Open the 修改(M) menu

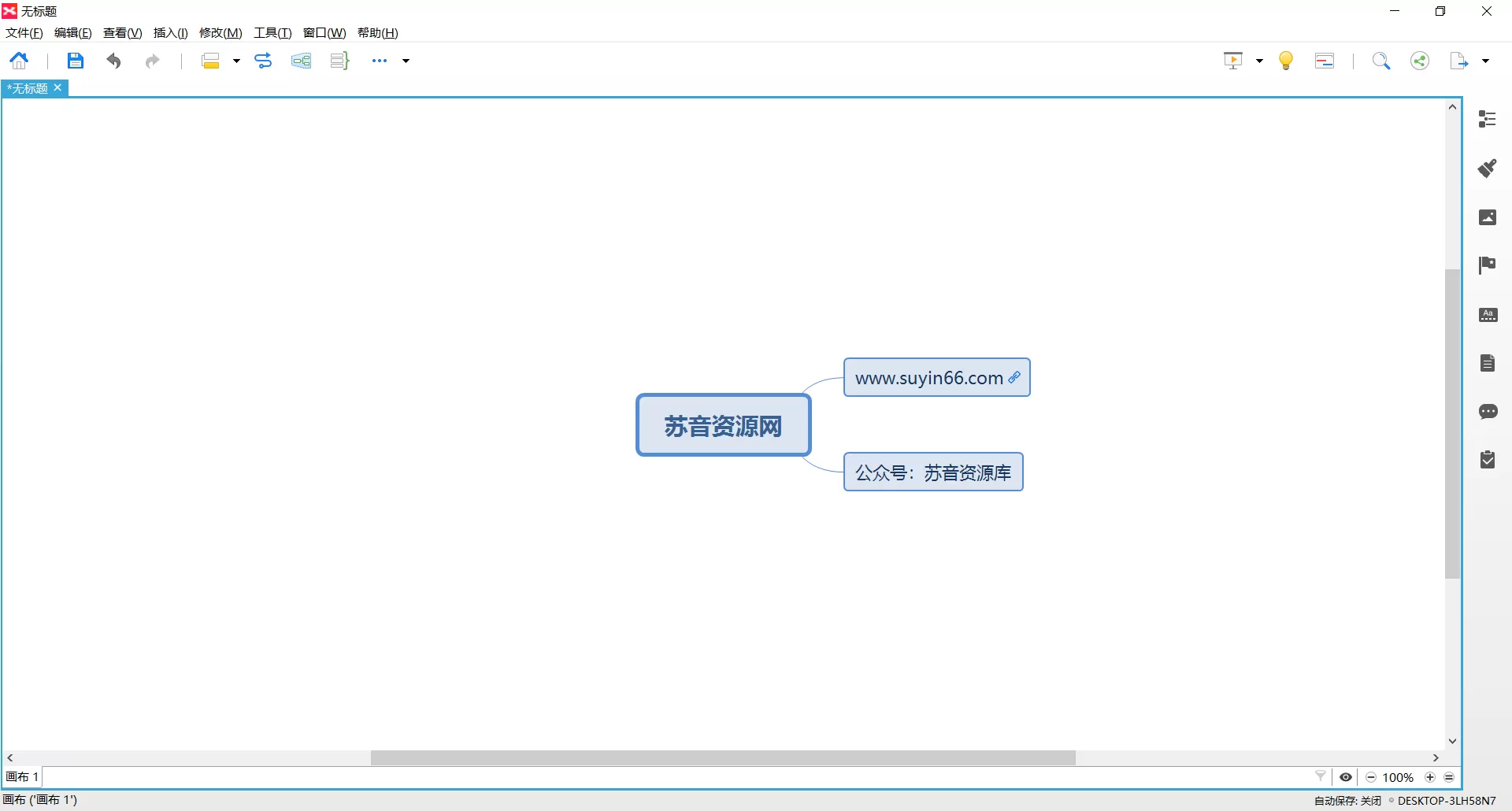point(220,32)
